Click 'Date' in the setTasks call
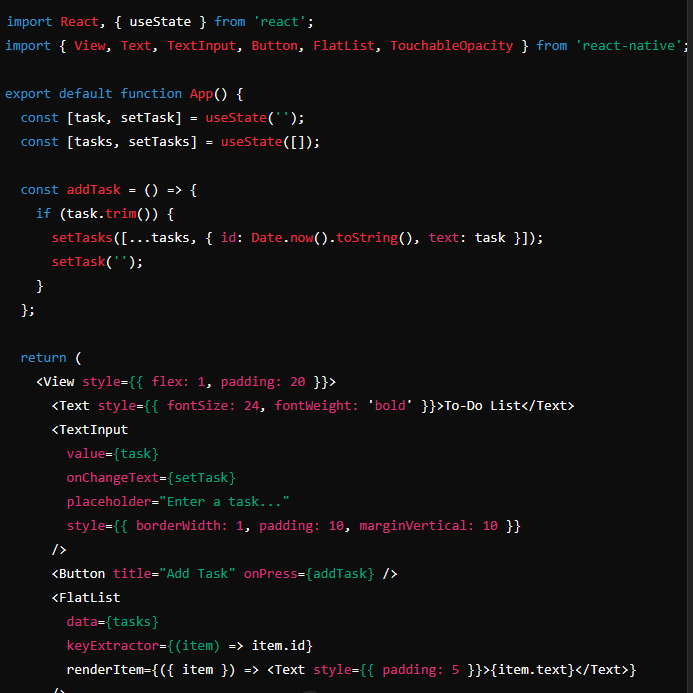Viewport: 693px width, 693px height. 267,237
